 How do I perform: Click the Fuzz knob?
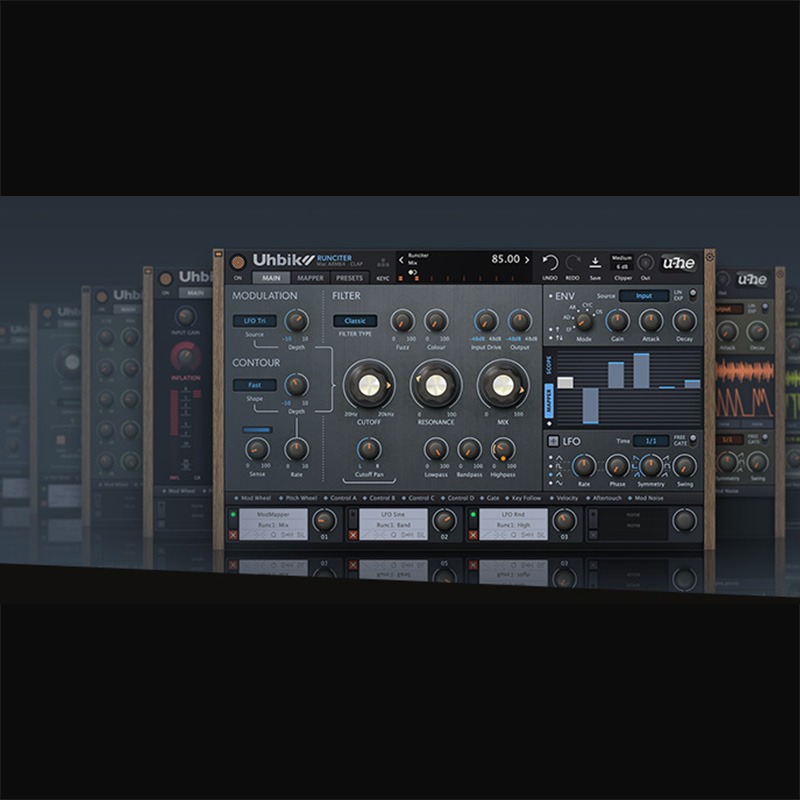pyautogui.click(x=403, y=321)
